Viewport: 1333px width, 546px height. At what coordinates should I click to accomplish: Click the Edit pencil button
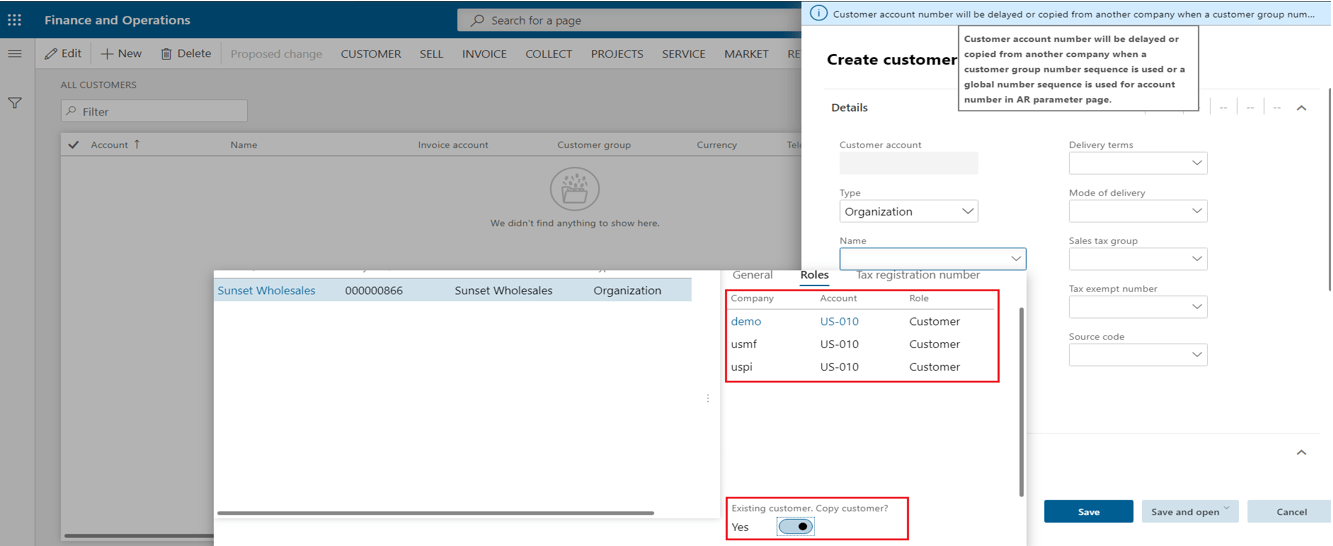63,54
